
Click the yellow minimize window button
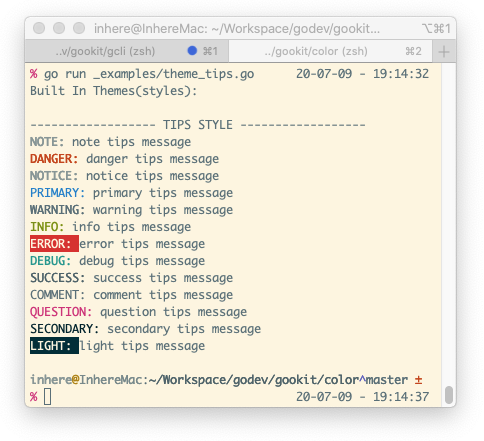59,28
